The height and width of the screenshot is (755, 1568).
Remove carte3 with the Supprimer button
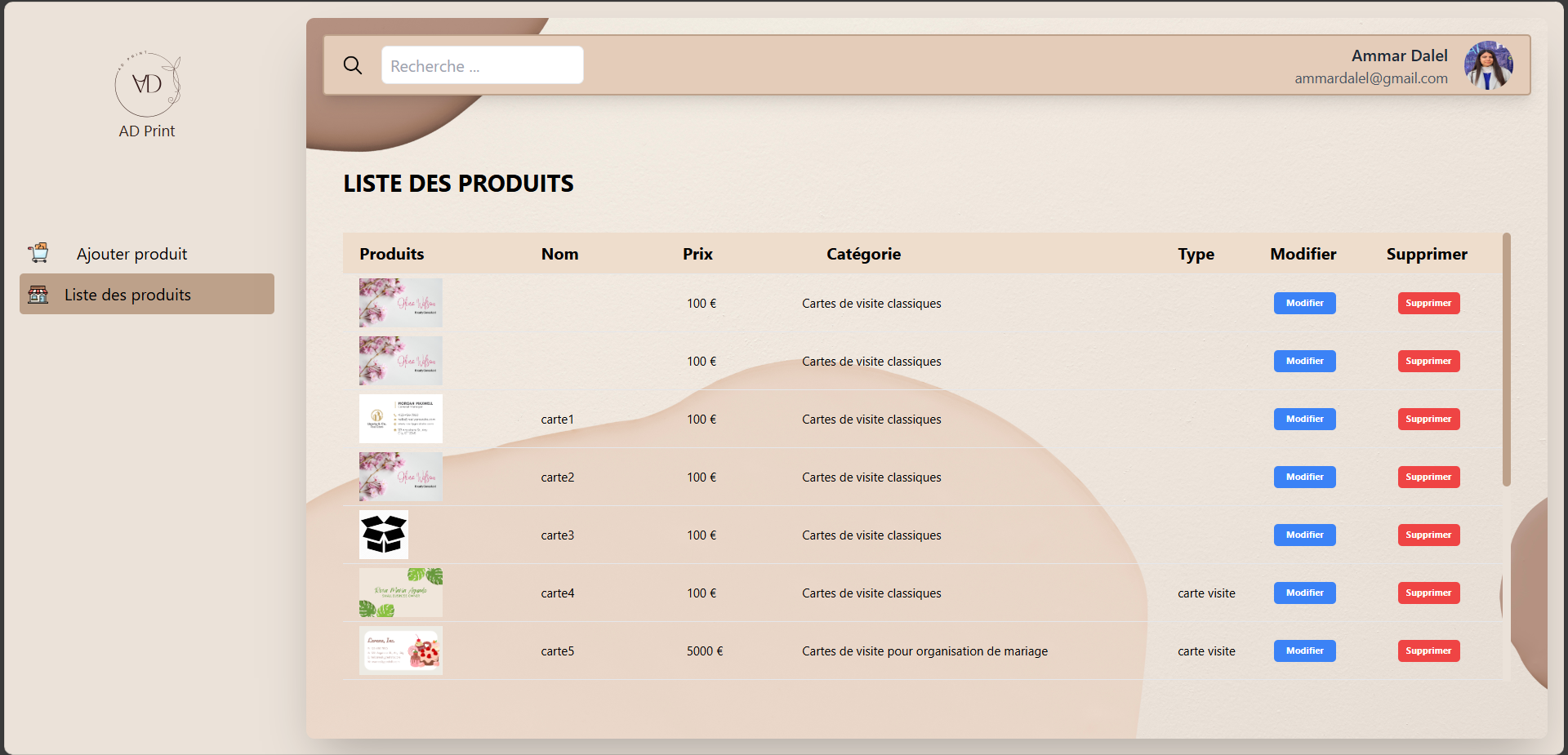[x=1428, y=535]
